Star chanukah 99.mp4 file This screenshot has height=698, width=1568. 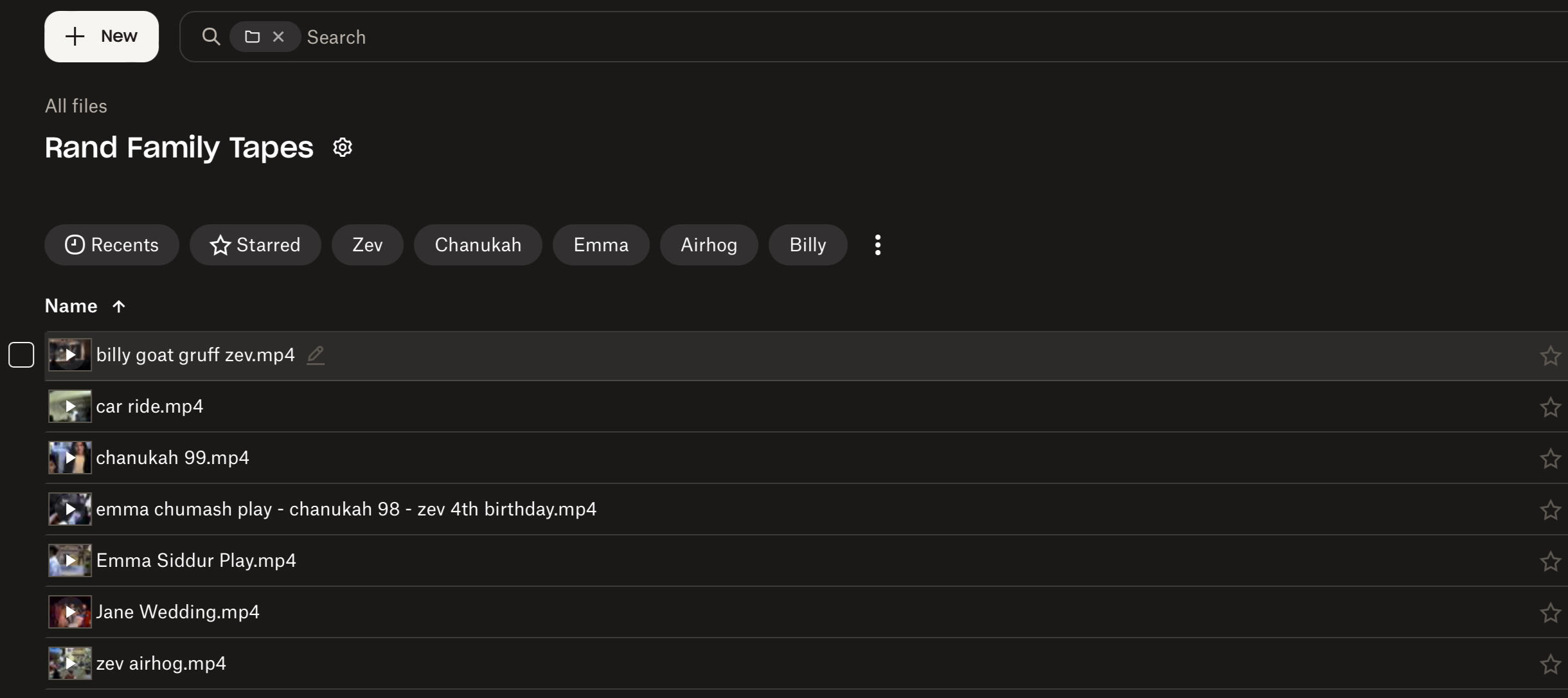point(1550,458)
